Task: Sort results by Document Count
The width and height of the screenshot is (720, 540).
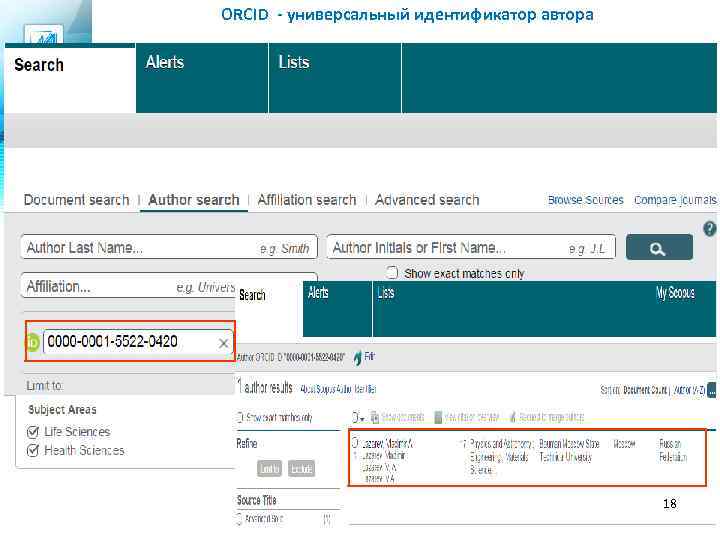Action: pos(645,390)
